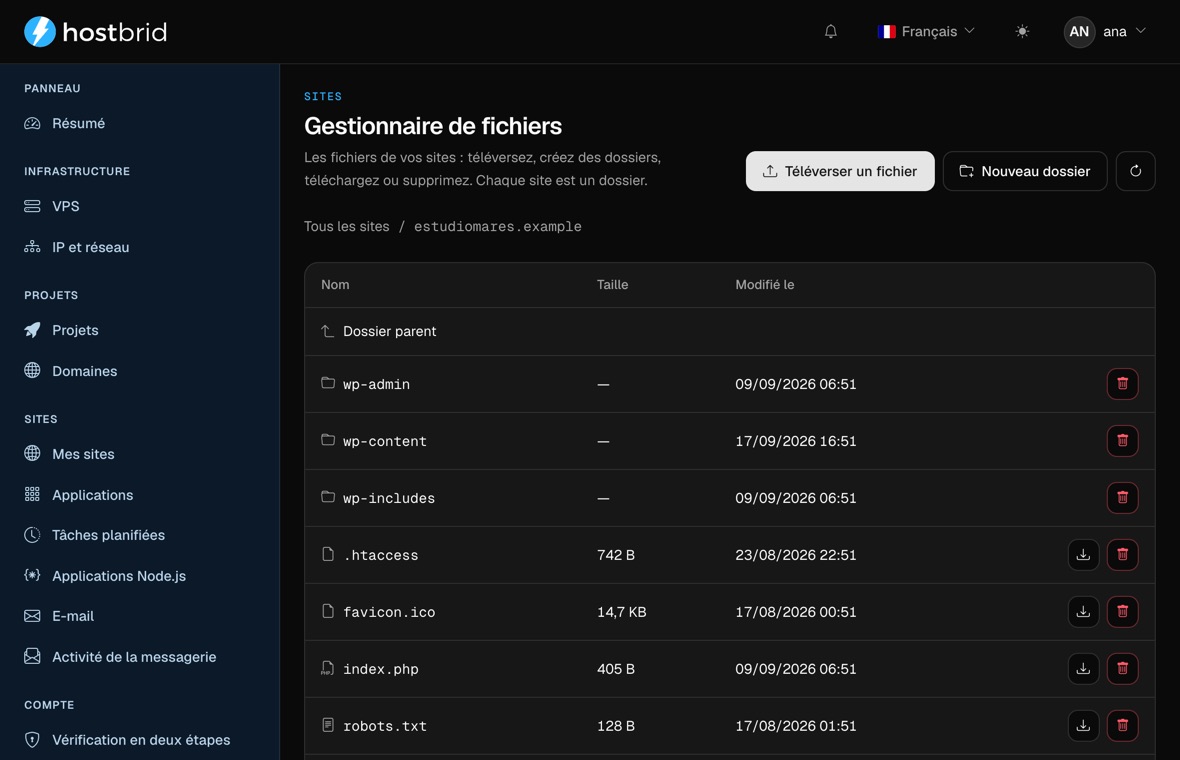Open the ana user account menu
The width and height of the screenshot is (1180, 760).
1105,32
